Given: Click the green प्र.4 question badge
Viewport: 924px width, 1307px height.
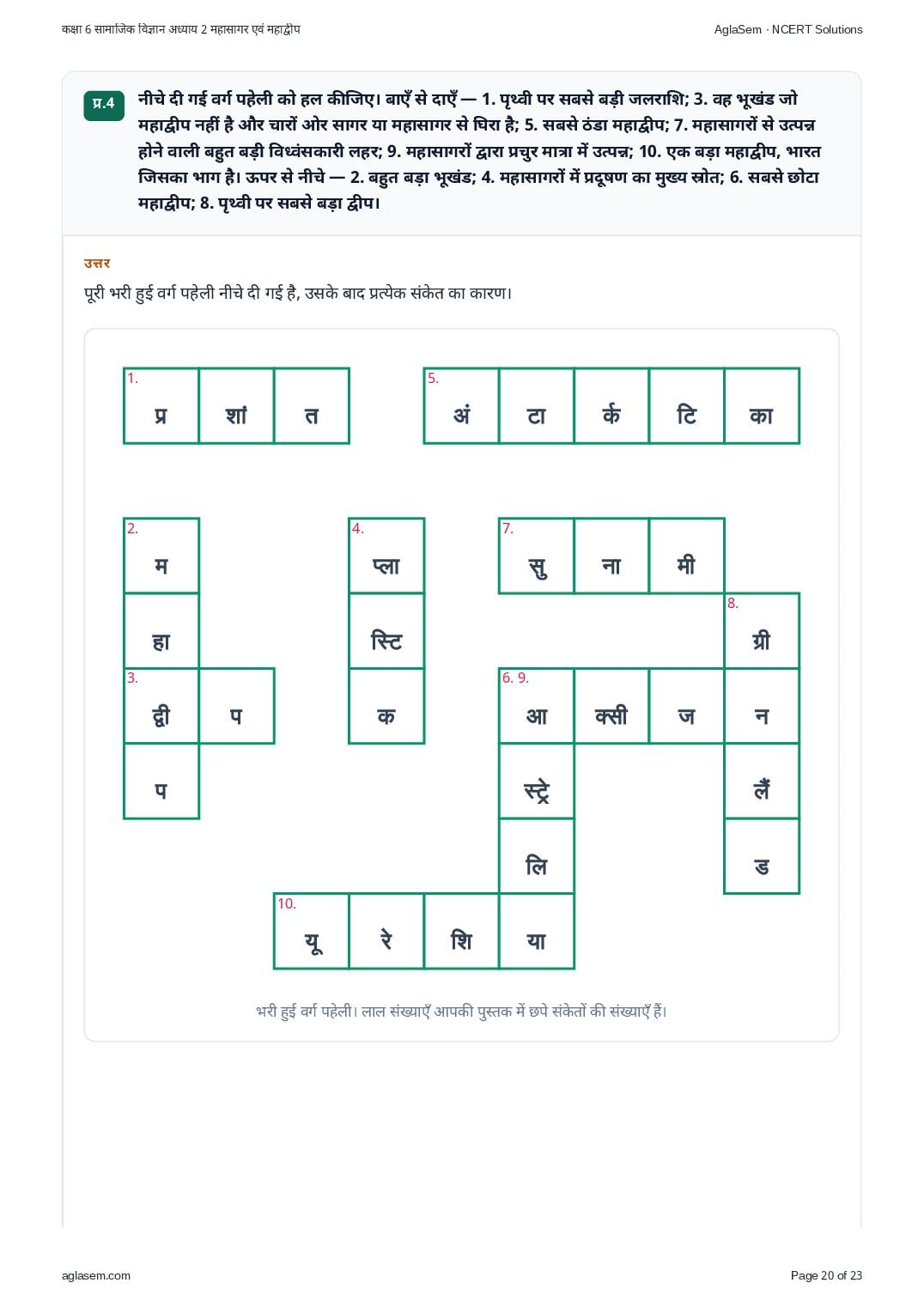Looking at the screenshot, I should tap(103, 104).
